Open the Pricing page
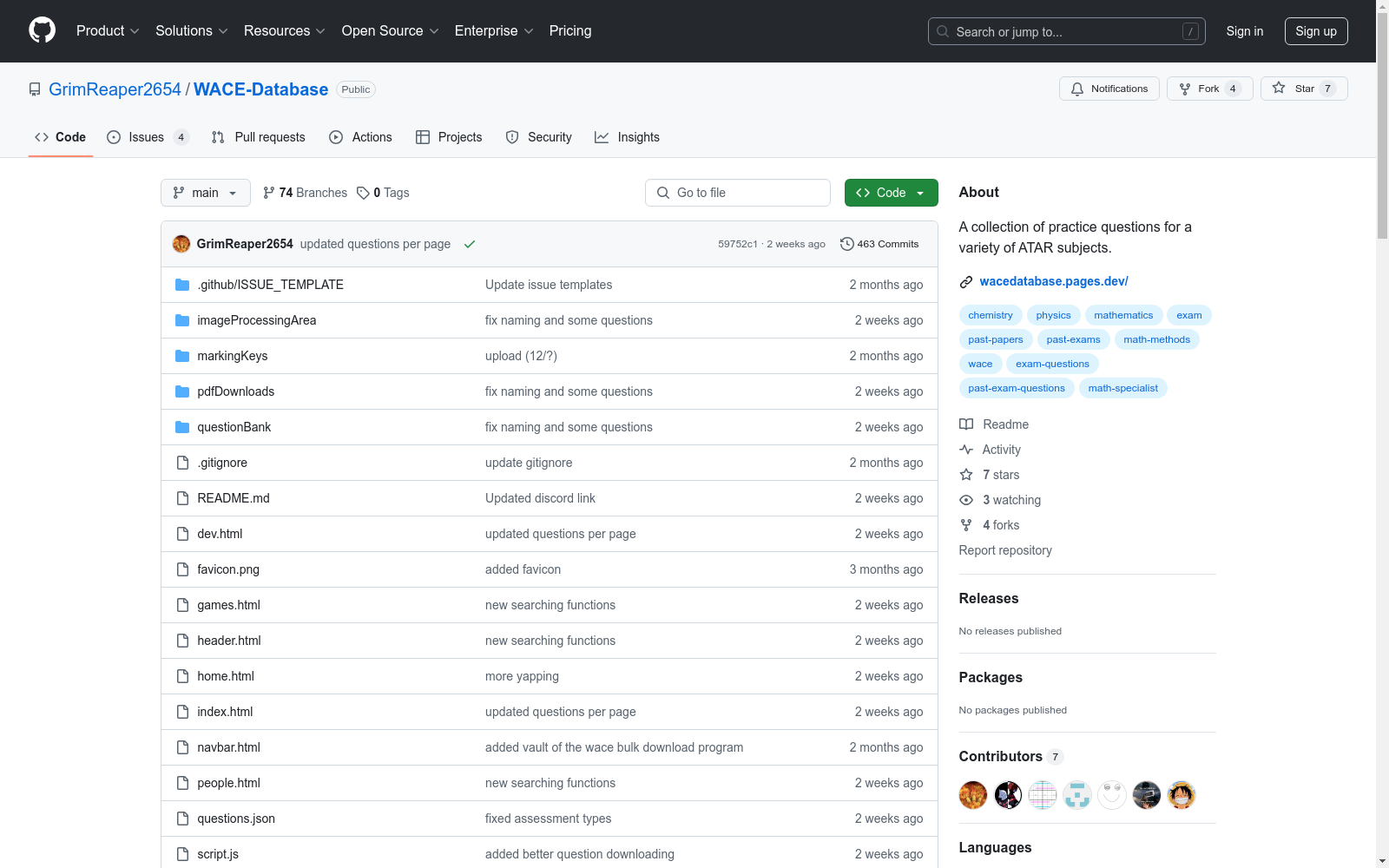Viewport: 1389px width, 868px height. (x=570, y=31)
